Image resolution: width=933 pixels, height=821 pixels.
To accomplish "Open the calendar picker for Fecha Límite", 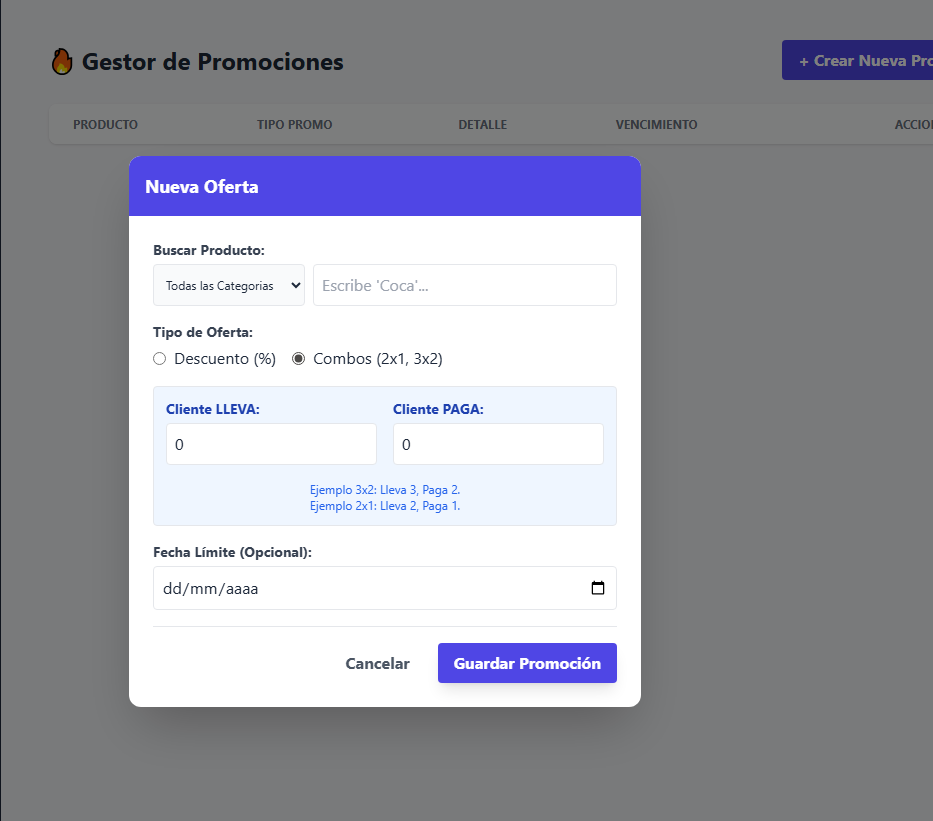I will 598,588.
